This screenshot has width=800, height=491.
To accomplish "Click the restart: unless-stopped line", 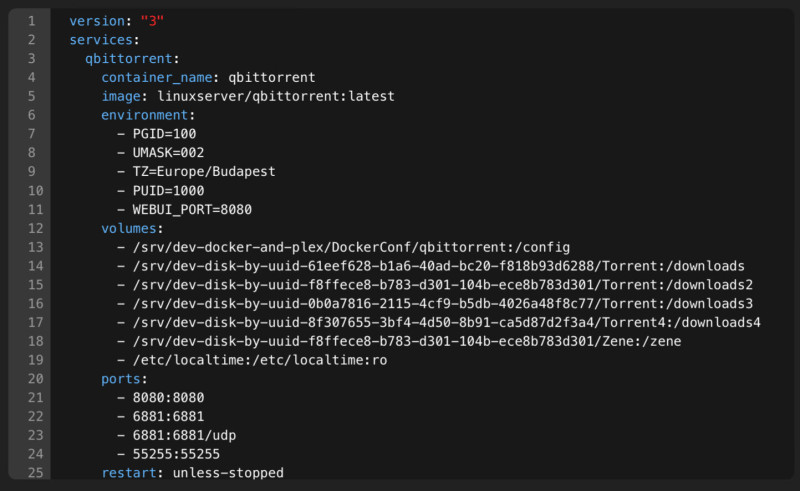I will coord(192,473).
